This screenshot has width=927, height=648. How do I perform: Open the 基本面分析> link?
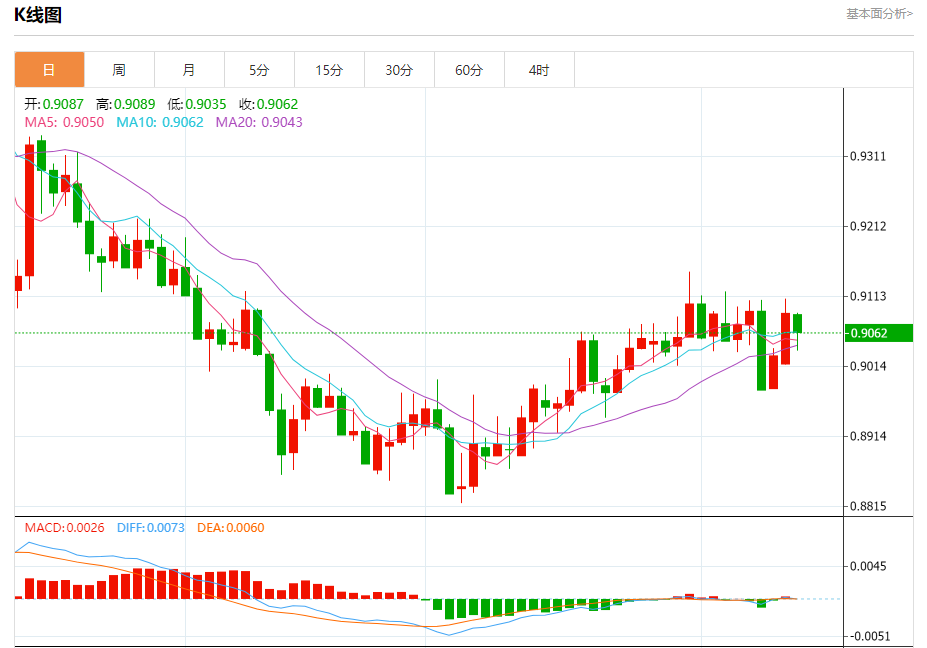(x=879, y=14)
